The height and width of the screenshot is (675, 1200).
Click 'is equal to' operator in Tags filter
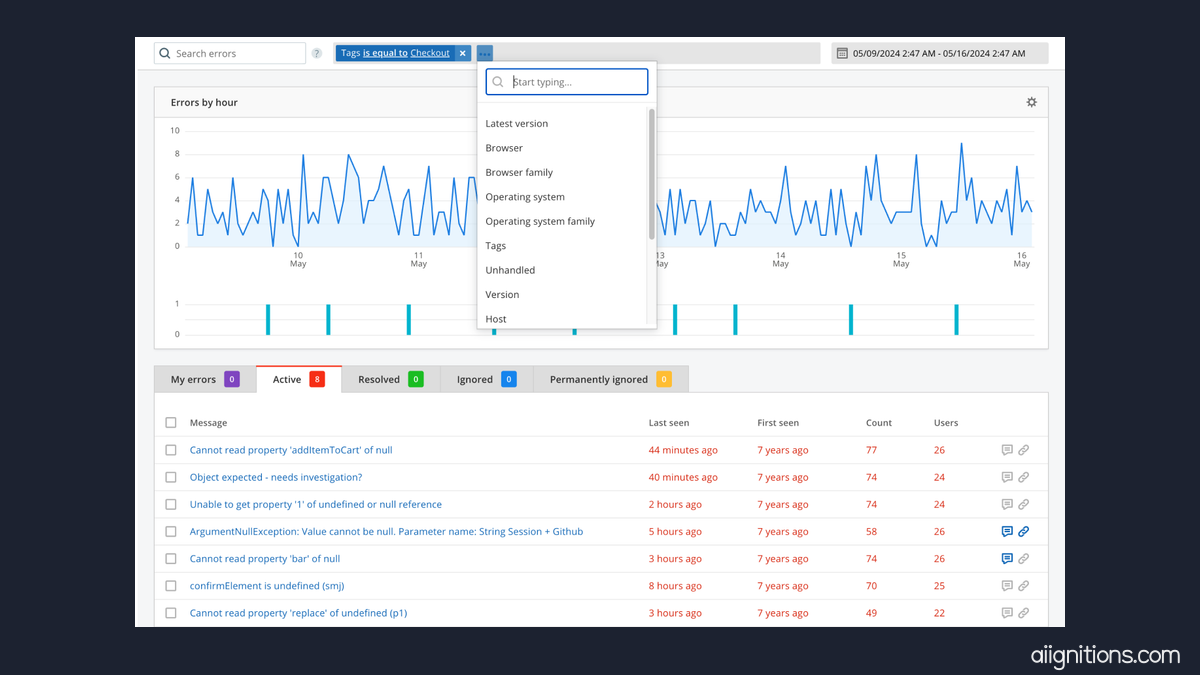tap(385, 53)
